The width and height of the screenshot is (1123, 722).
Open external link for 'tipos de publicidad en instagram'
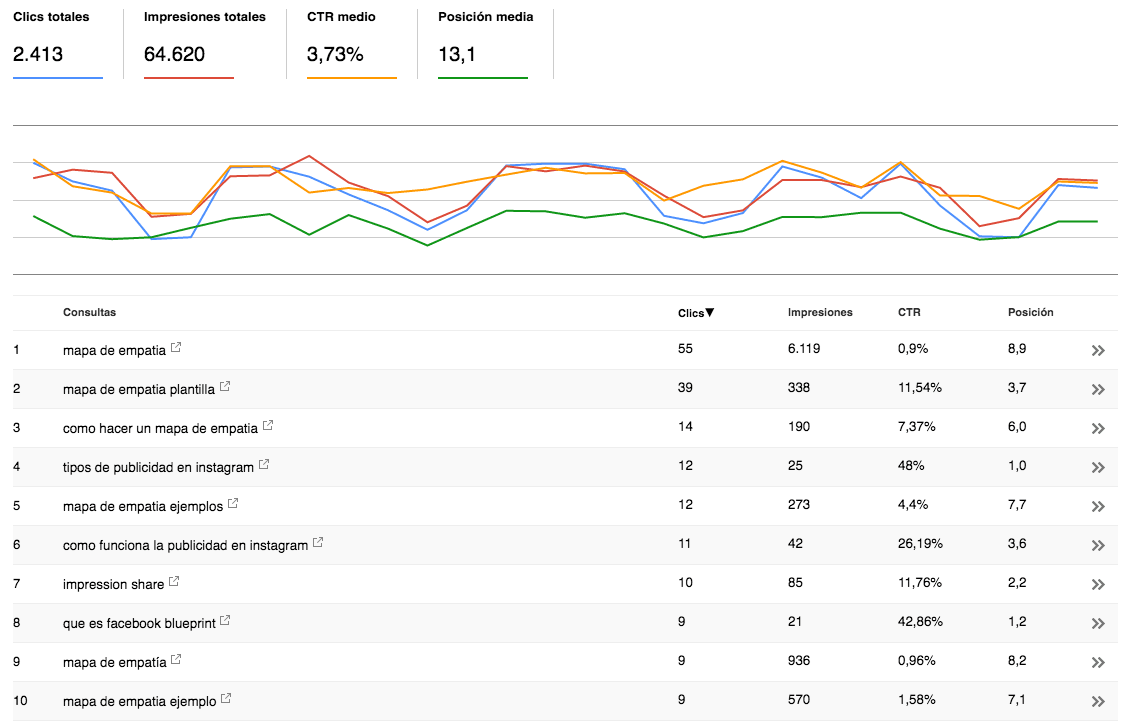point(264,464)
